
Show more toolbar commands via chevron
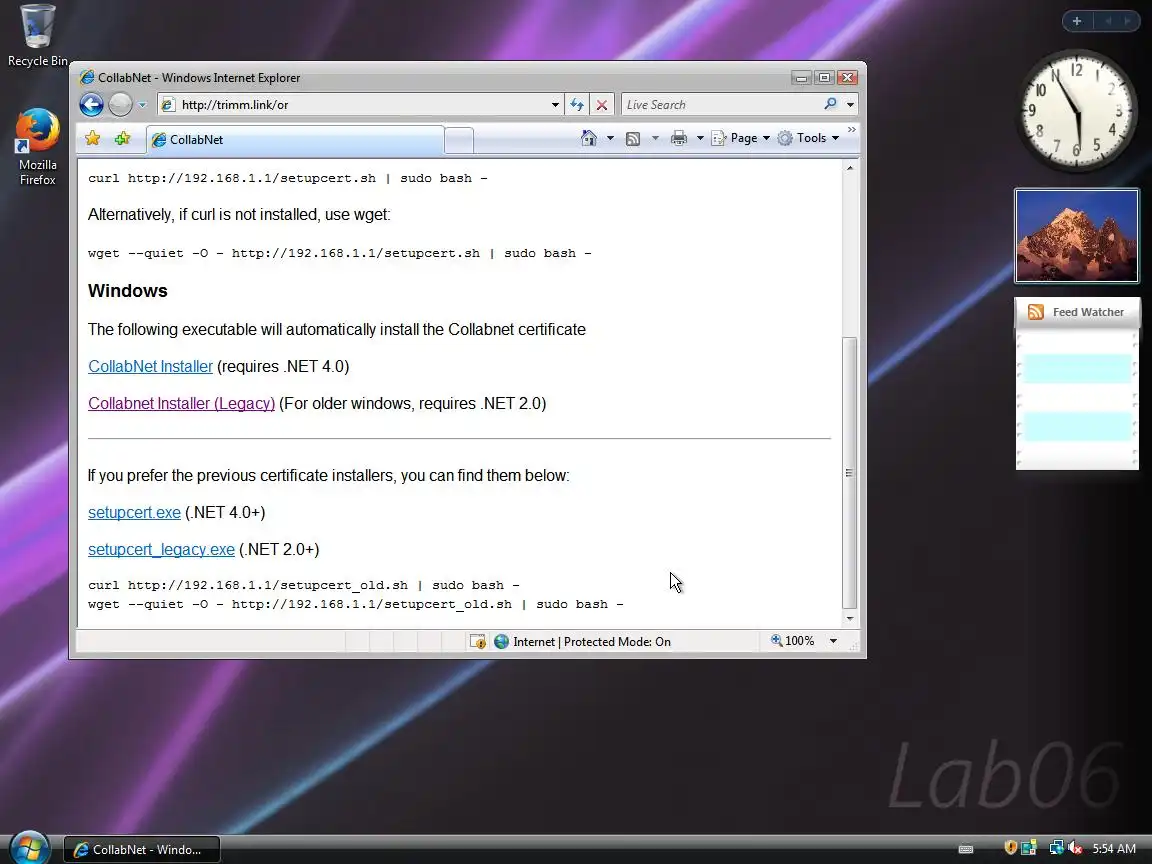pos(852,130)
